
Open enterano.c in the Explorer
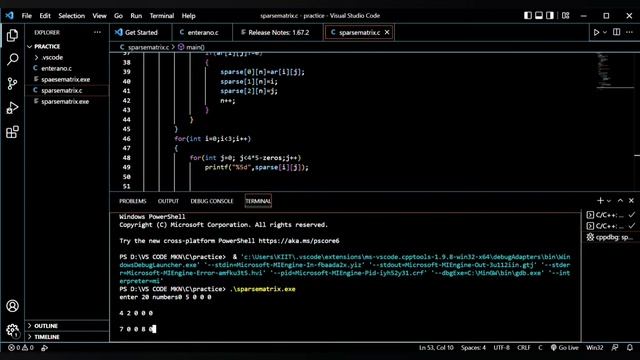tap(67, 69)
